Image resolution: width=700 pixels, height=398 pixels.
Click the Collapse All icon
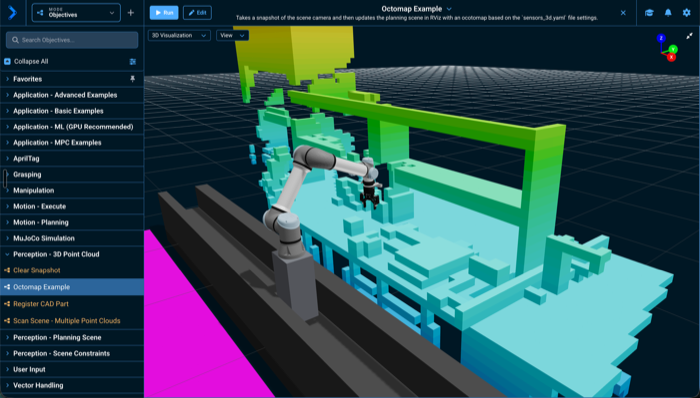pyautogui.click(x=7, y=62)
